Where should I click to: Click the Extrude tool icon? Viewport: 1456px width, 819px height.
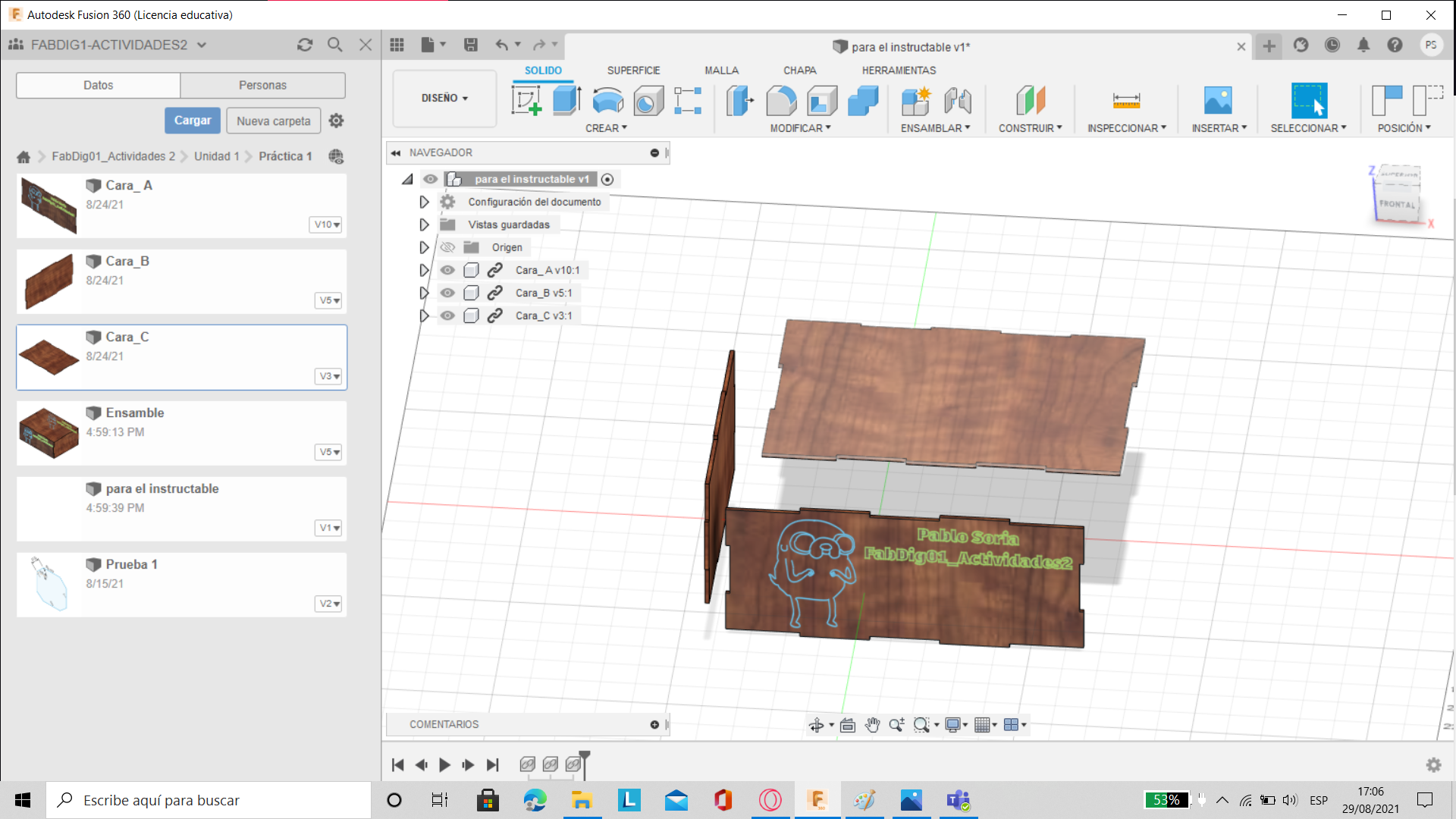point(566,100)
